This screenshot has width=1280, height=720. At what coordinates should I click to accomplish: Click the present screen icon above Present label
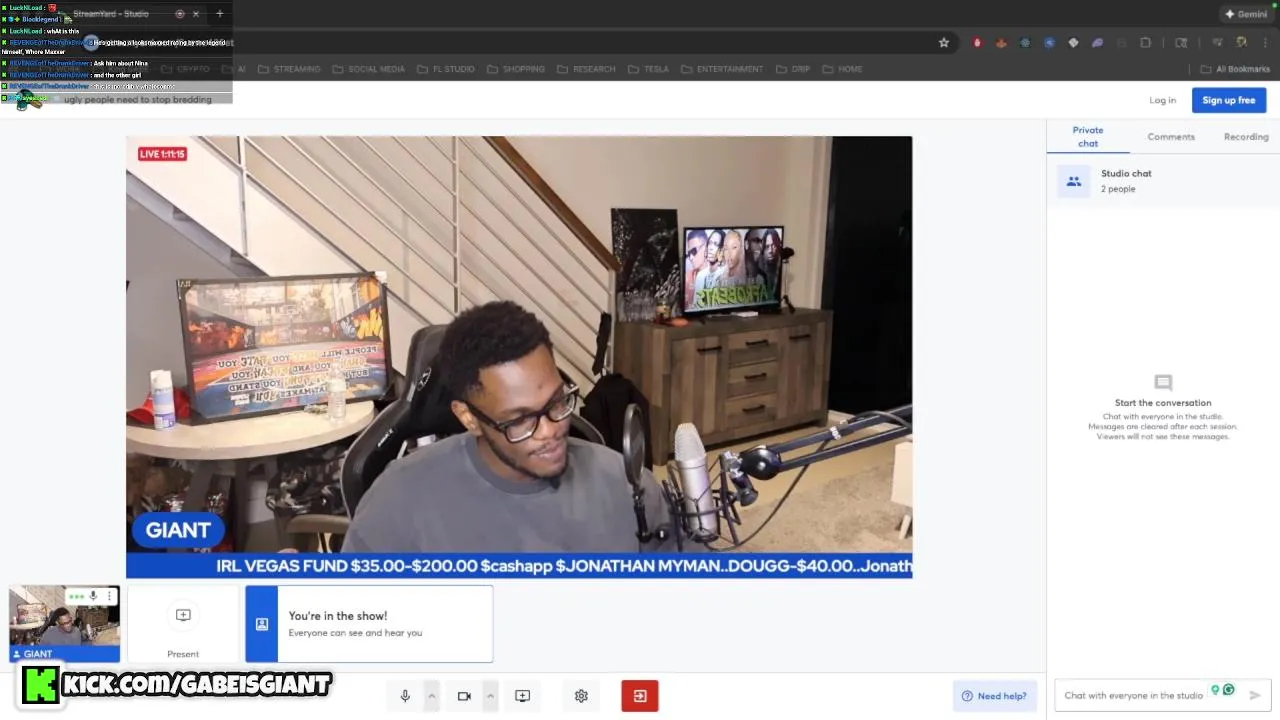183,615
